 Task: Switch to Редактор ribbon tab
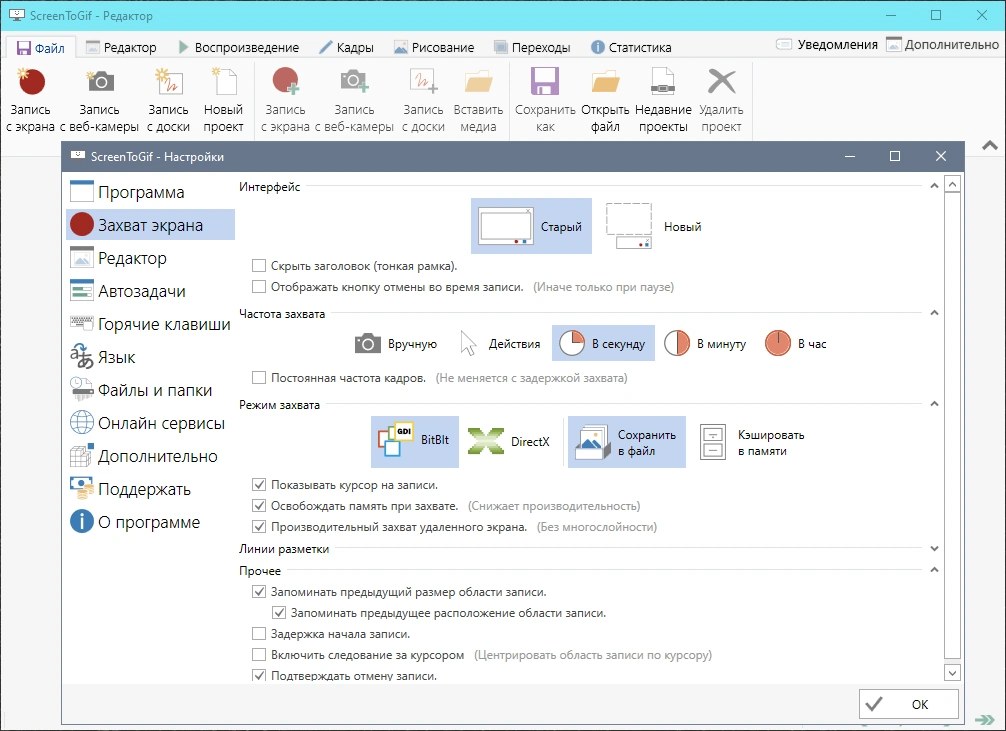(x=121, y=47)
